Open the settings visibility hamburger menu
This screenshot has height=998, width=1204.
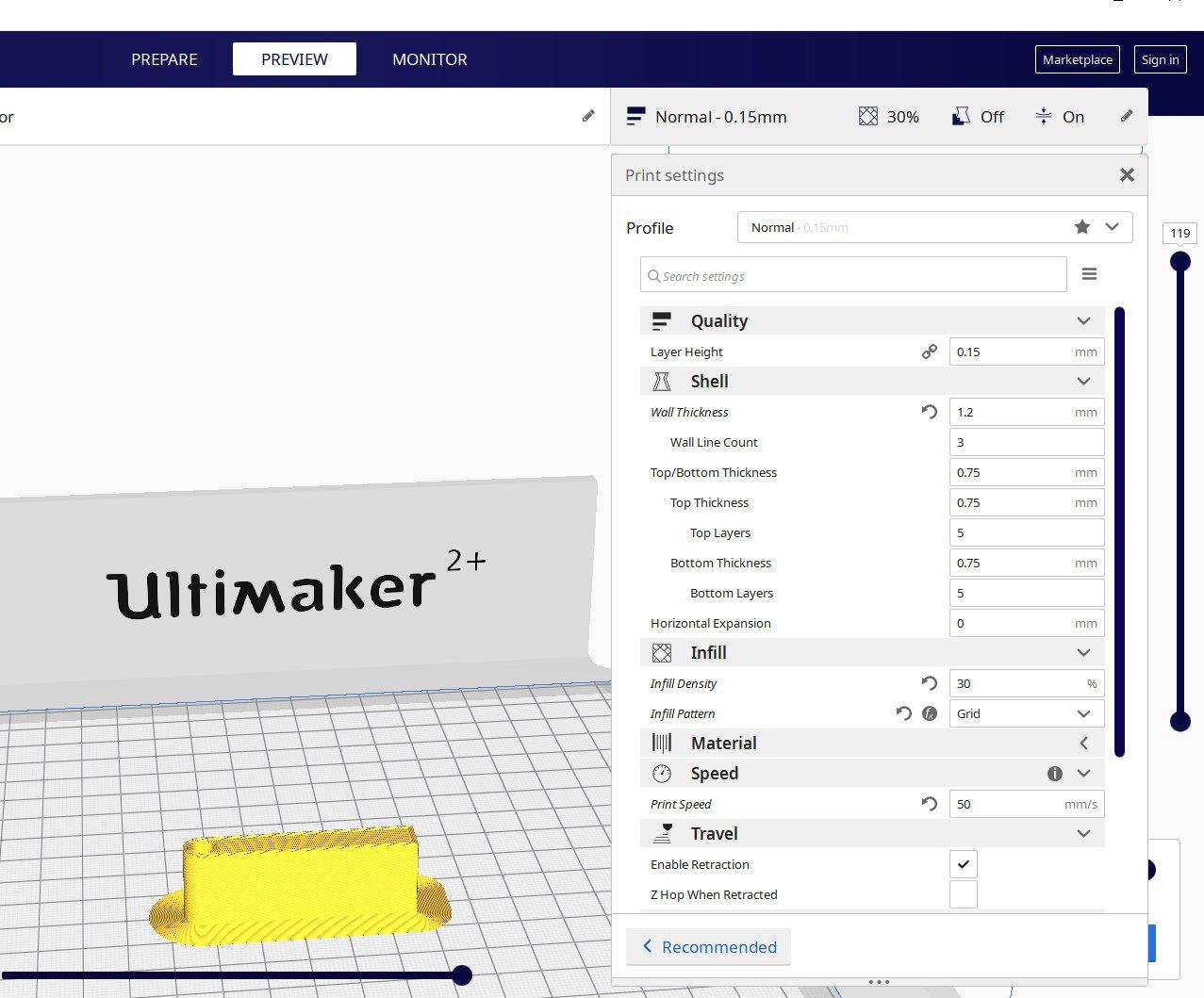tap(1089, 274)
